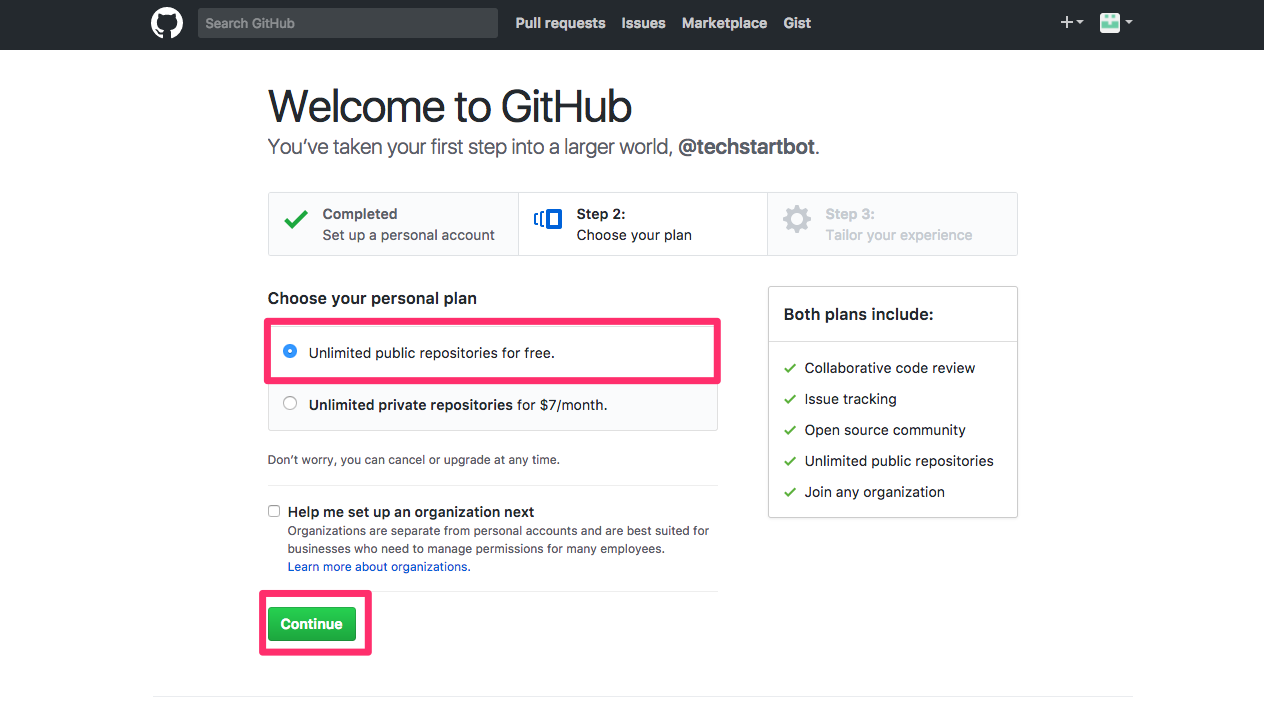Click the dropdown caret beside the avatar

1127,22
